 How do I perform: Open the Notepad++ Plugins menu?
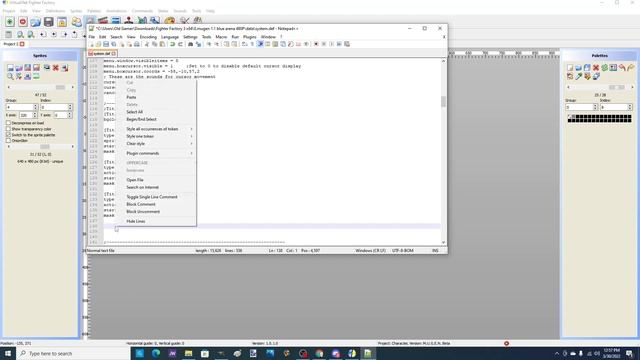point(249,37)
